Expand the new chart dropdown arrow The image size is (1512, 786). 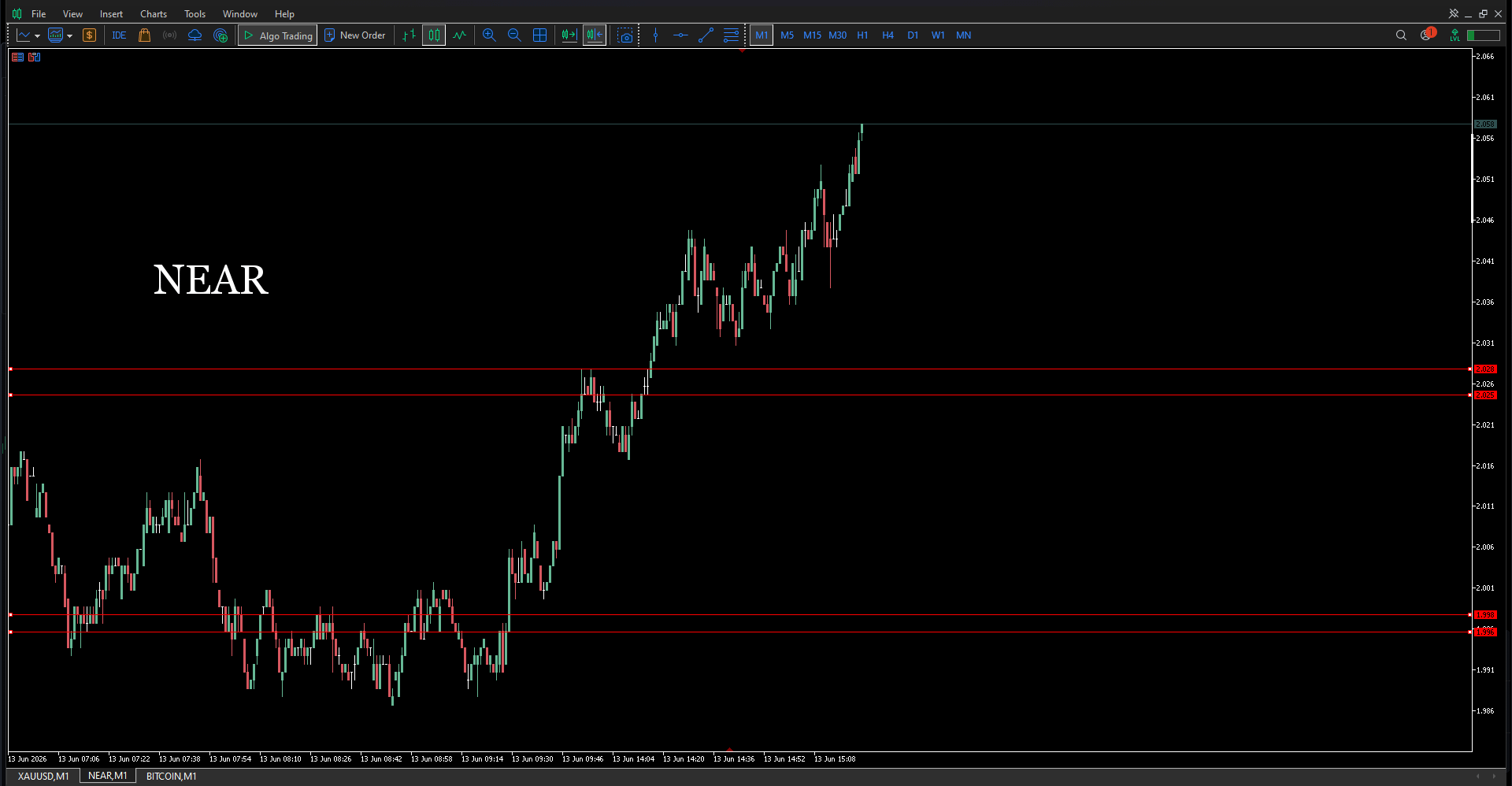click(x=37, y=35)
